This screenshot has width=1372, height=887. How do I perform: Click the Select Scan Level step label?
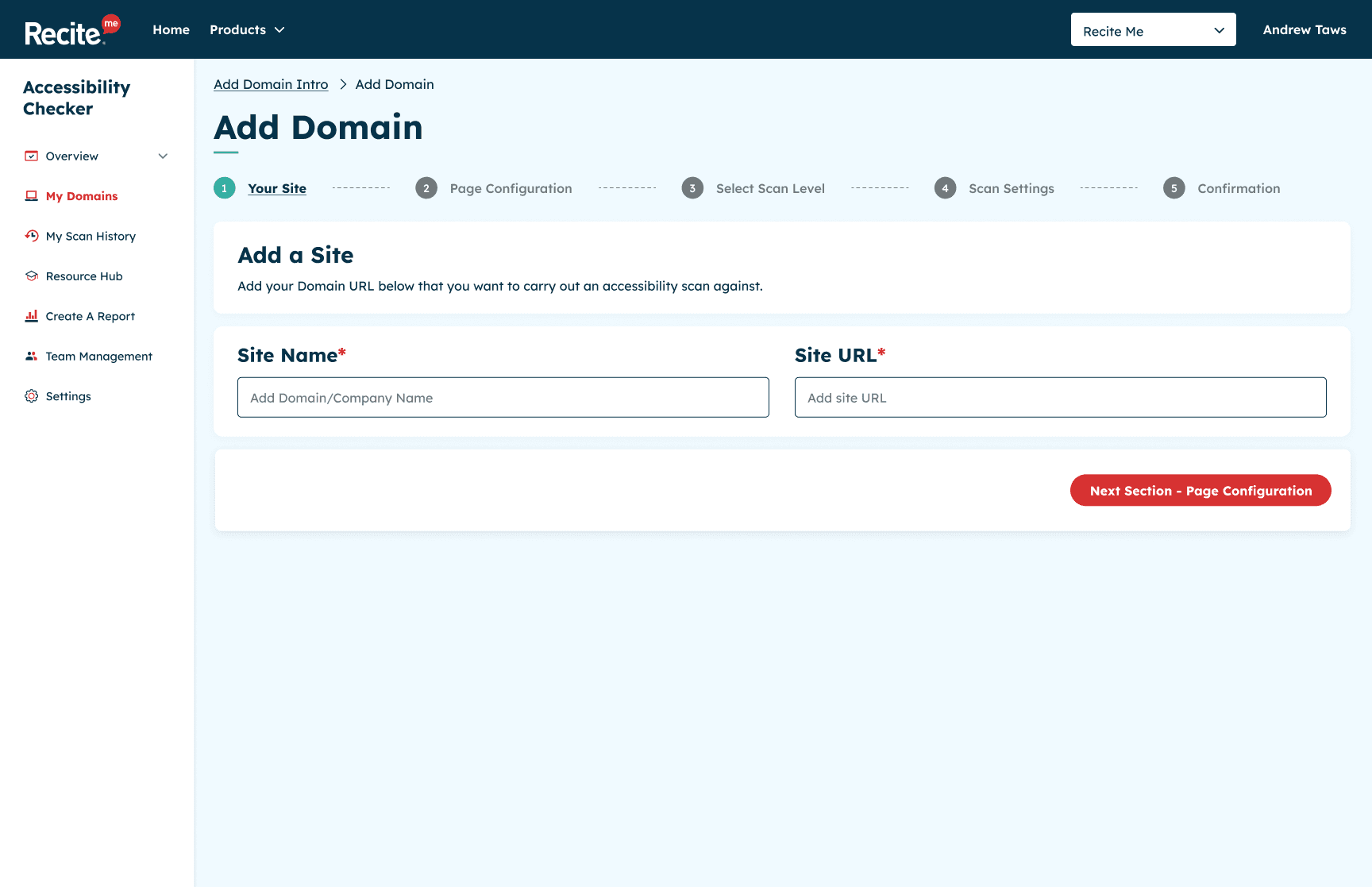point(770,188)
